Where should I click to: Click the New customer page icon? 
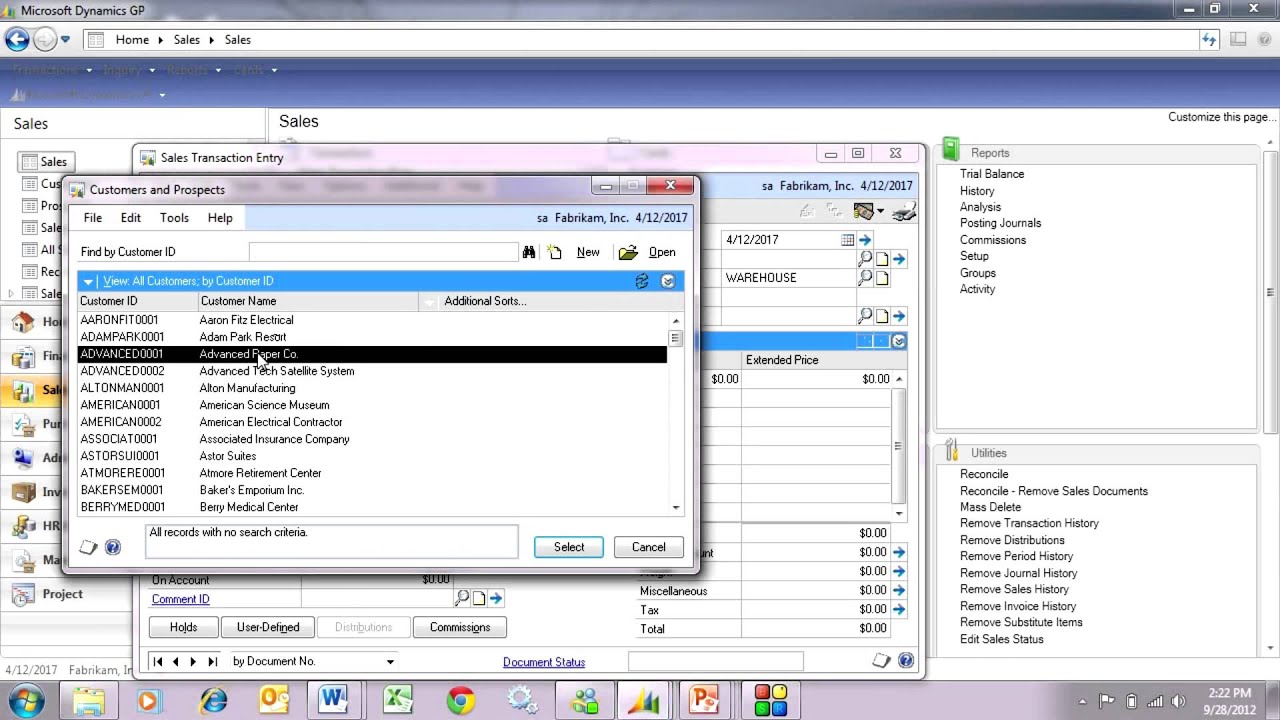click(x=555, y=252)
